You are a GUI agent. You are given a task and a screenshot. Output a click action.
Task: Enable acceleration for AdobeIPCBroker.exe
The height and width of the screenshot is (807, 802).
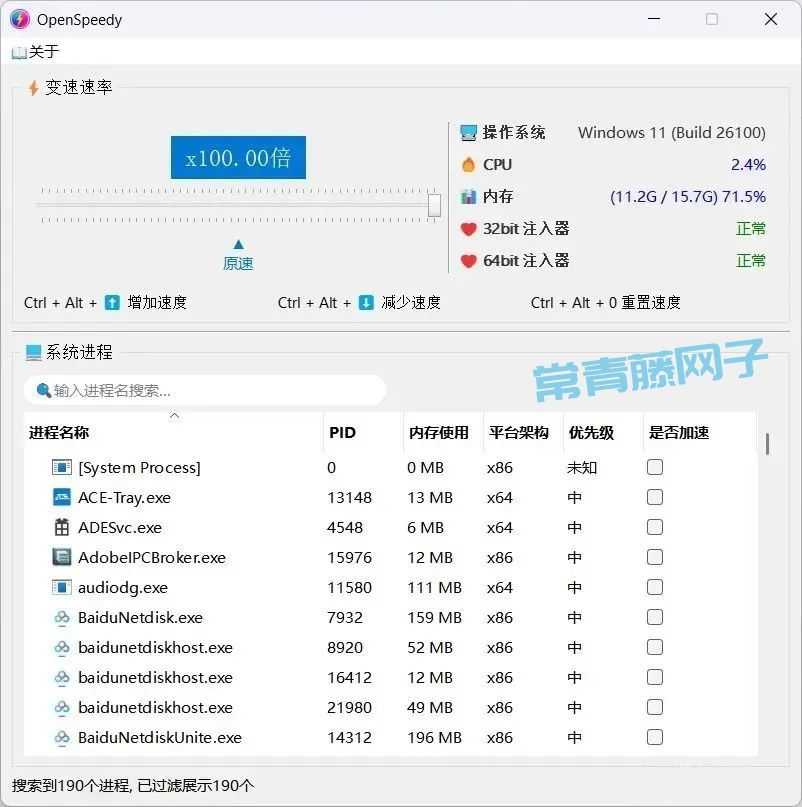[x=655, y=557]
